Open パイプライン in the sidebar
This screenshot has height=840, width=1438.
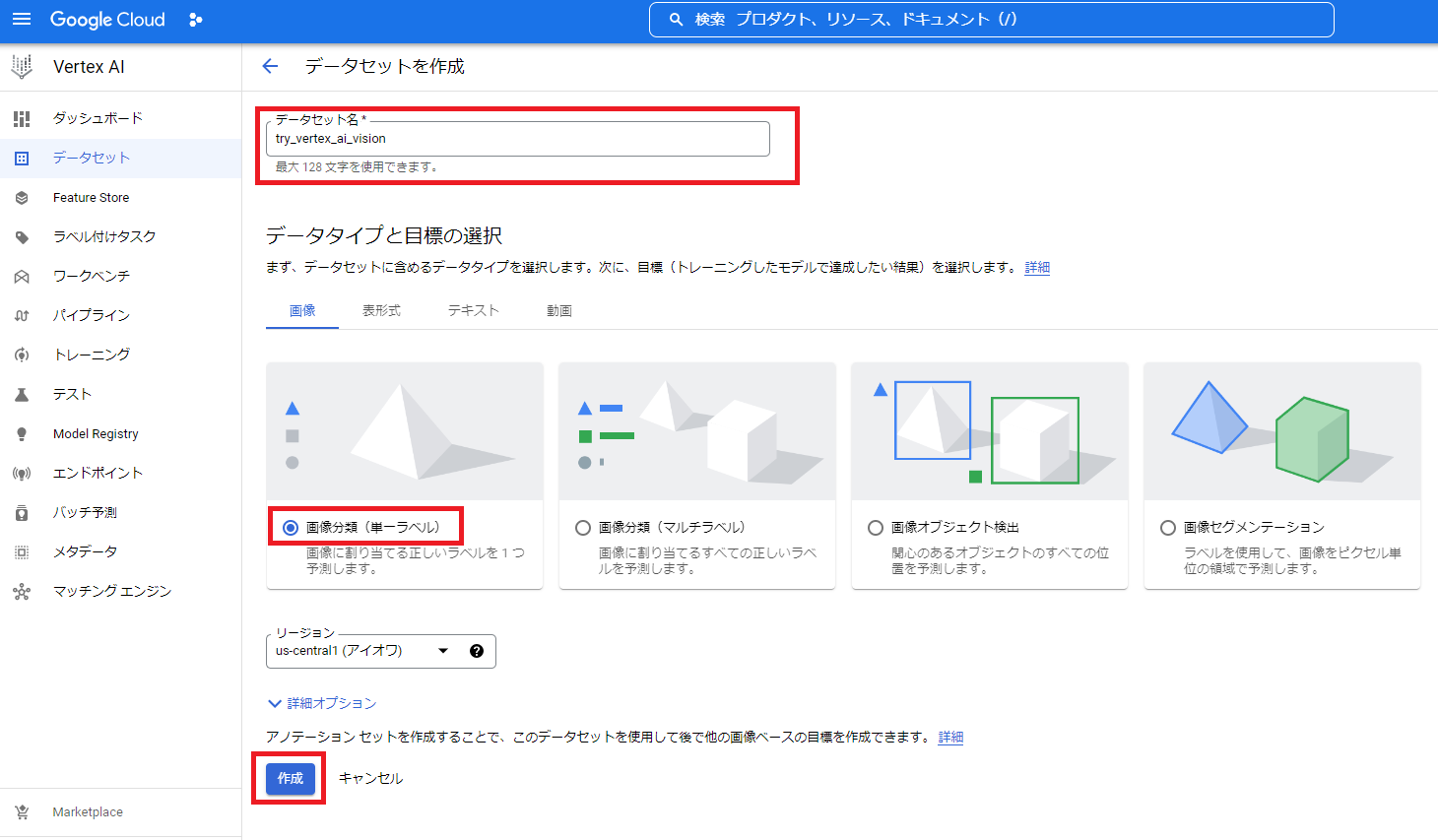coord(92,316)
